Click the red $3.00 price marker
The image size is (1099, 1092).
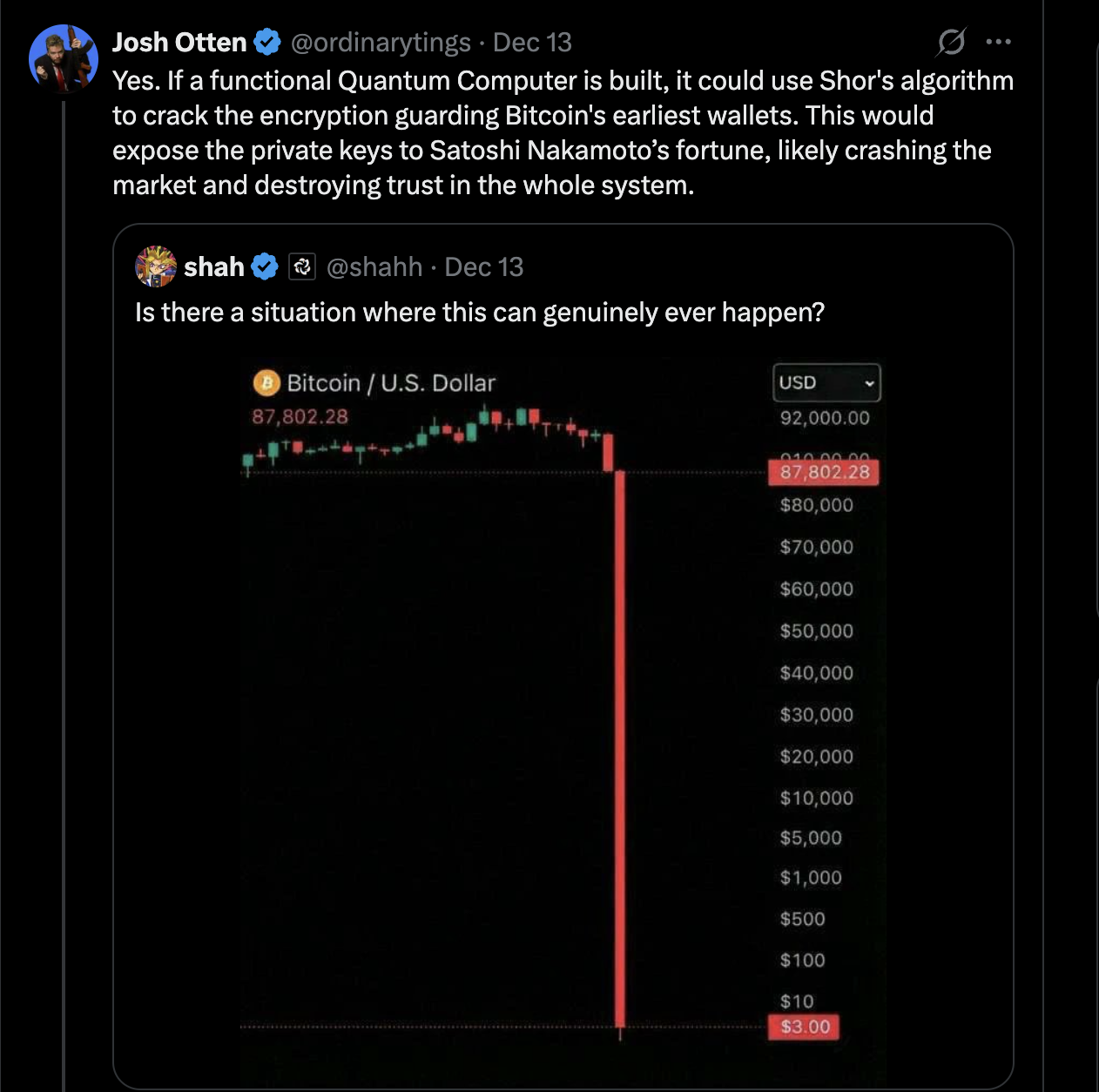coord(804,1028)
